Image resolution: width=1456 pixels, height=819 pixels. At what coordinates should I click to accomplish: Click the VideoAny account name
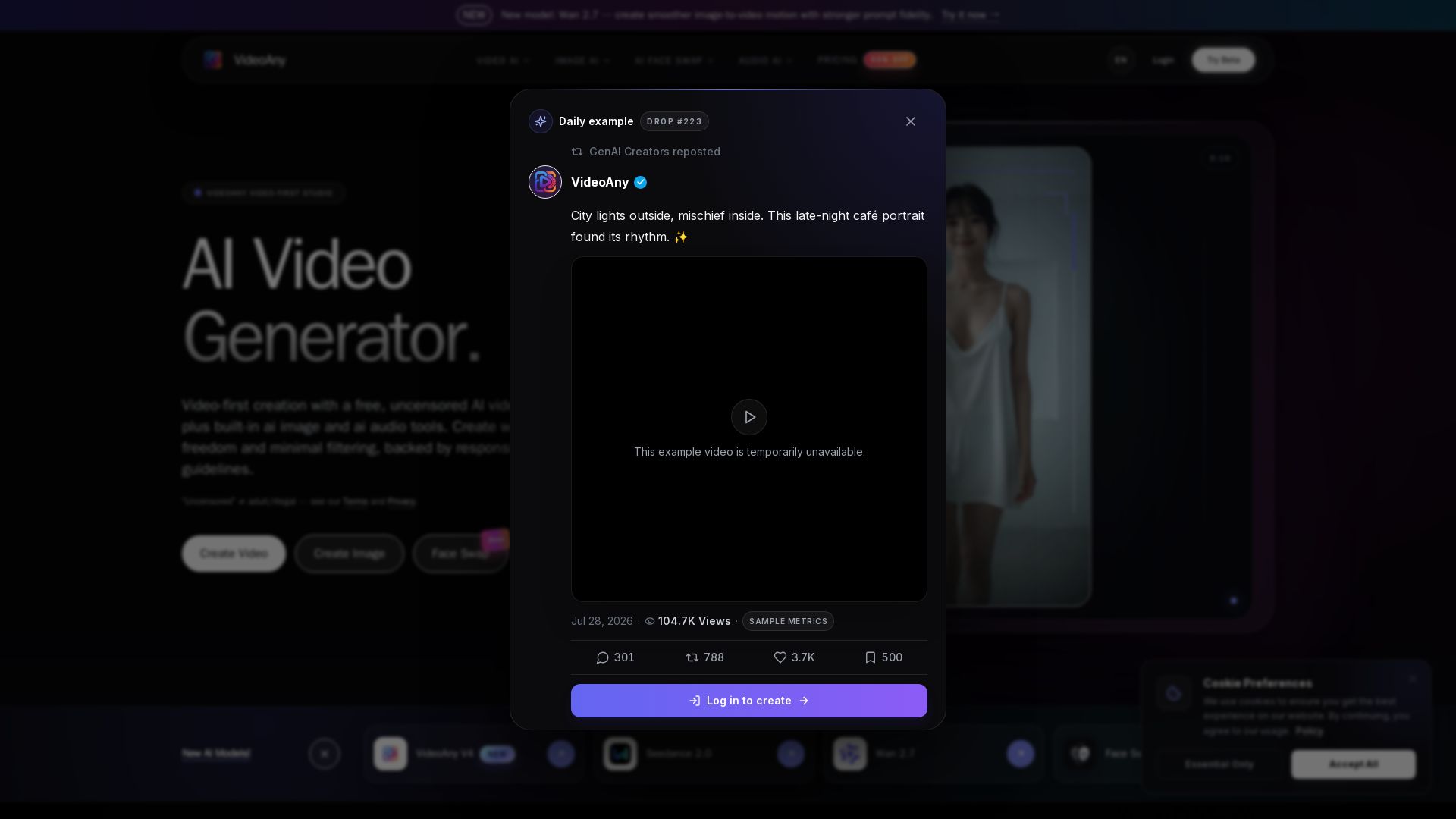click(600, 182)
